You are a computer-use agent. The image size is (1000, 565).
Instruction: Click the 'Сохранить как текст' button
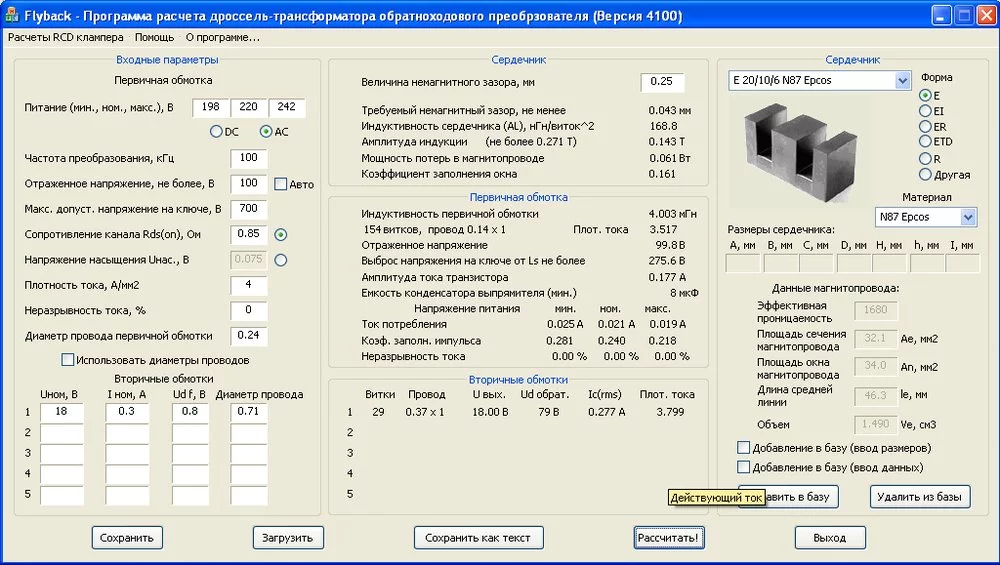point(478,538)
